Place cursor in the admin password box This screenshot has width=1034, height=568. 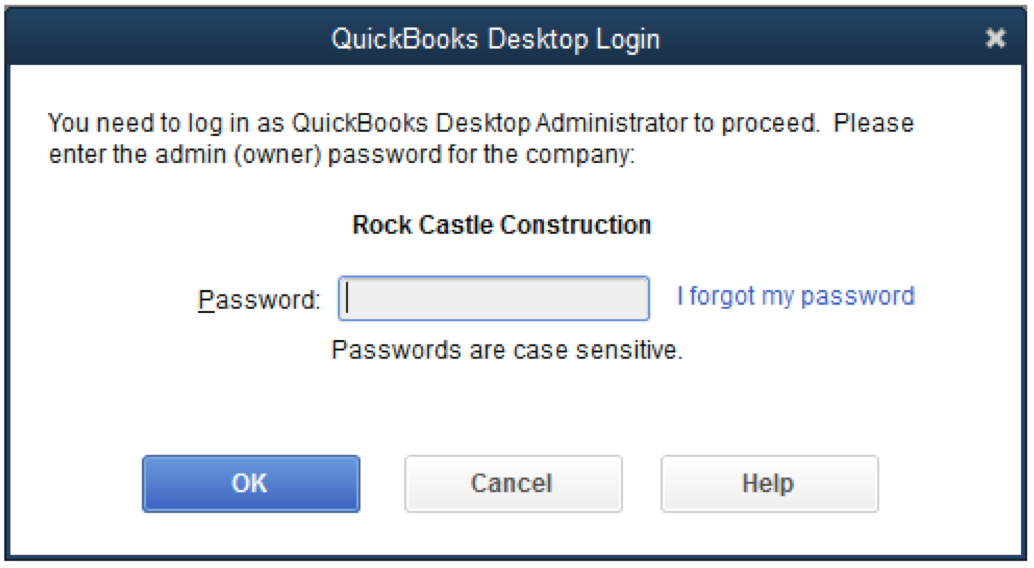(494, 299)
